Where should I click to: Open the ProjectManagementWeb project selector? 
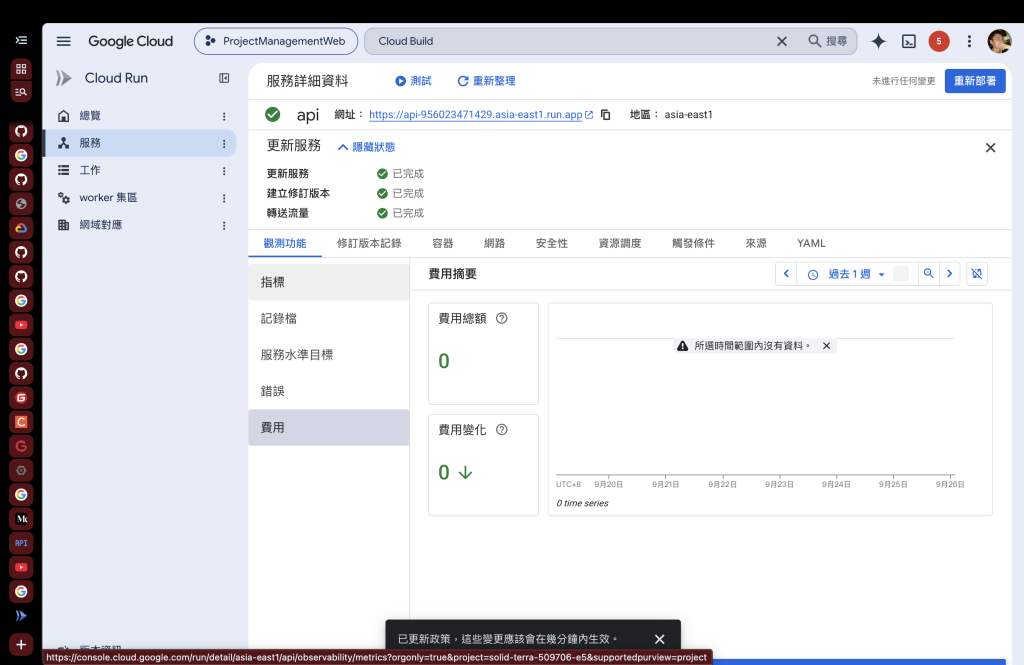point(276,41)
